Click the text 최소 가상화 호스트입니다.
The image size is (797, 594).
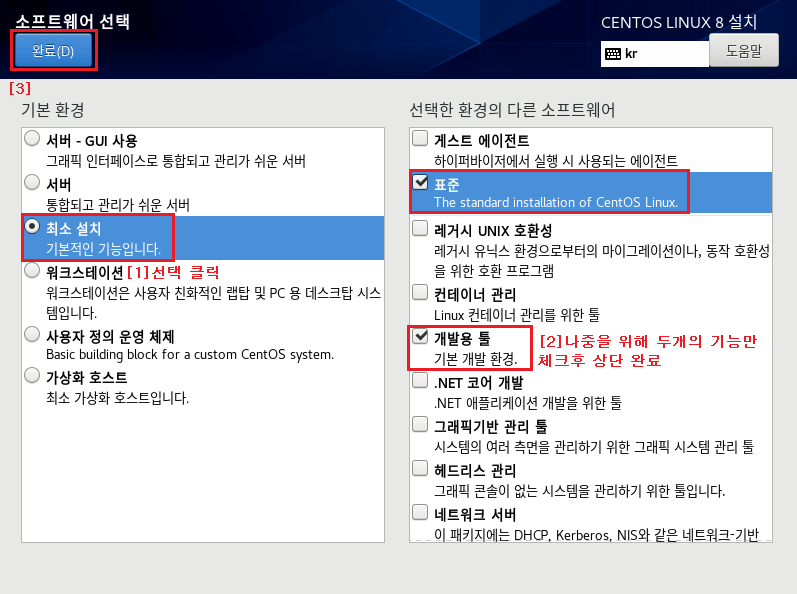pyautogui.click(x=117, y=398)
